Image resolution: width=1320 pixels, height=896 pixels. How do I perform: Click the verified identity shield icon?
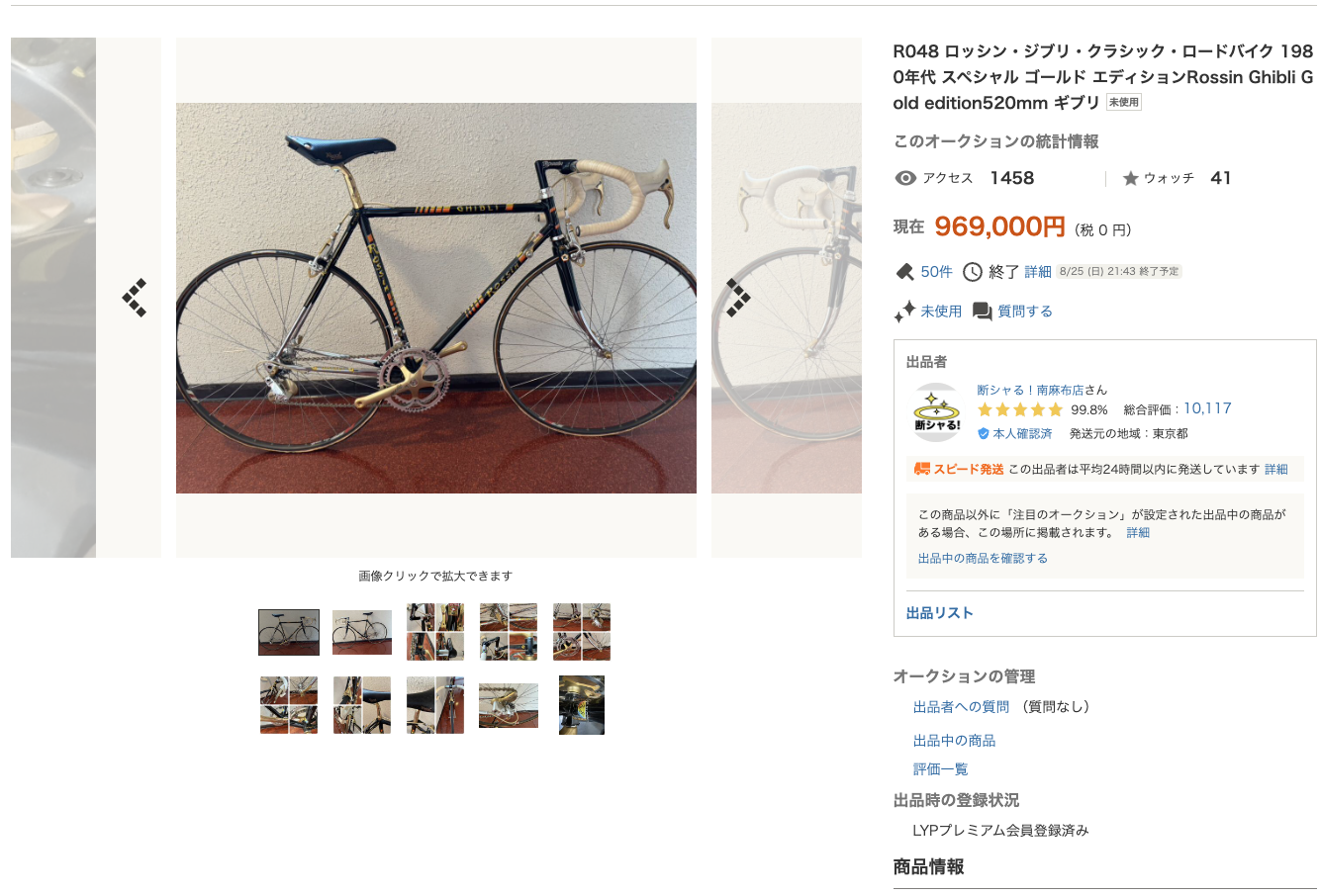point(984,434)
